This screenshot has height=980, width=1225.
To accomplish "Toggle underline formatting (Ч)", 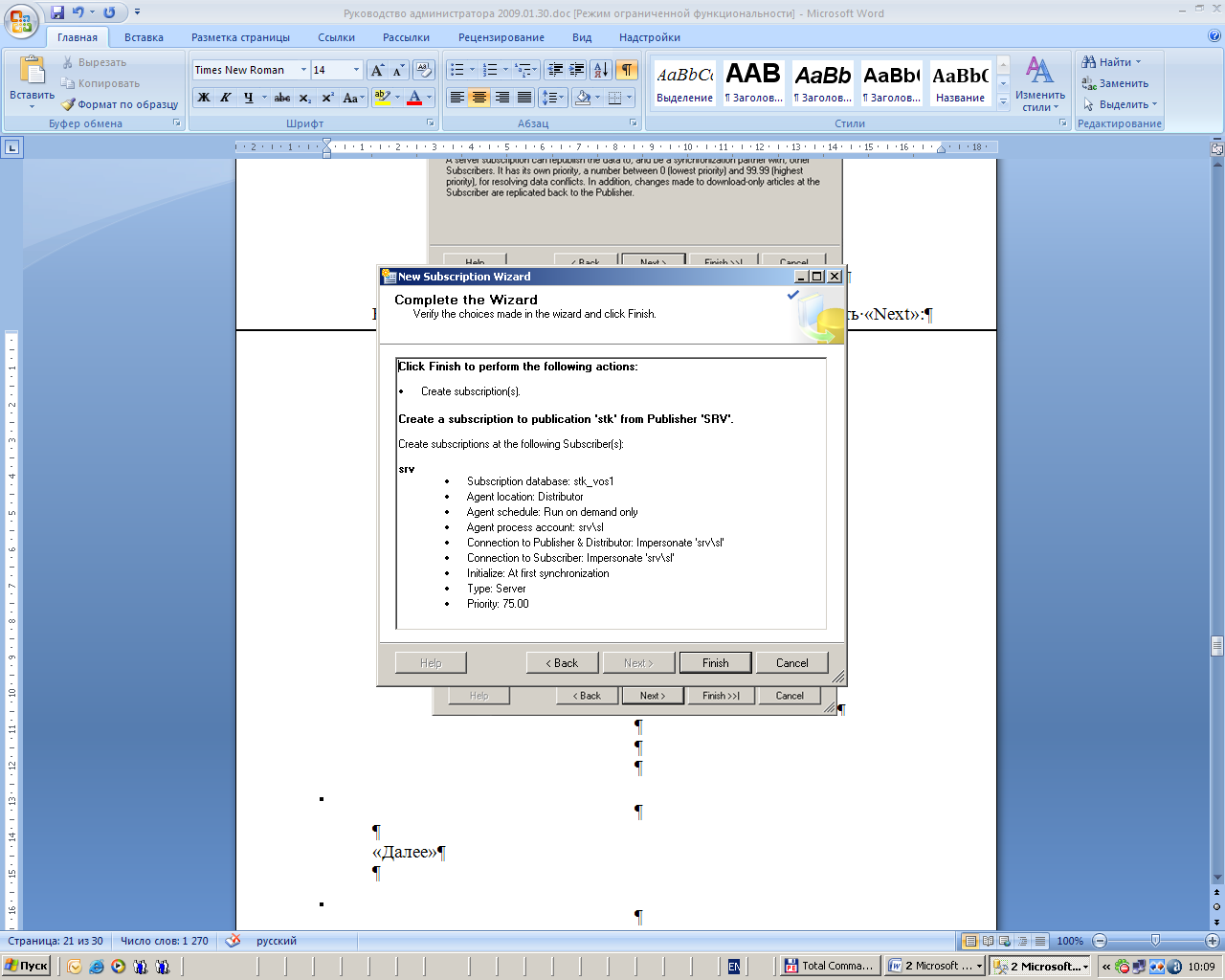I will [249, 98].
